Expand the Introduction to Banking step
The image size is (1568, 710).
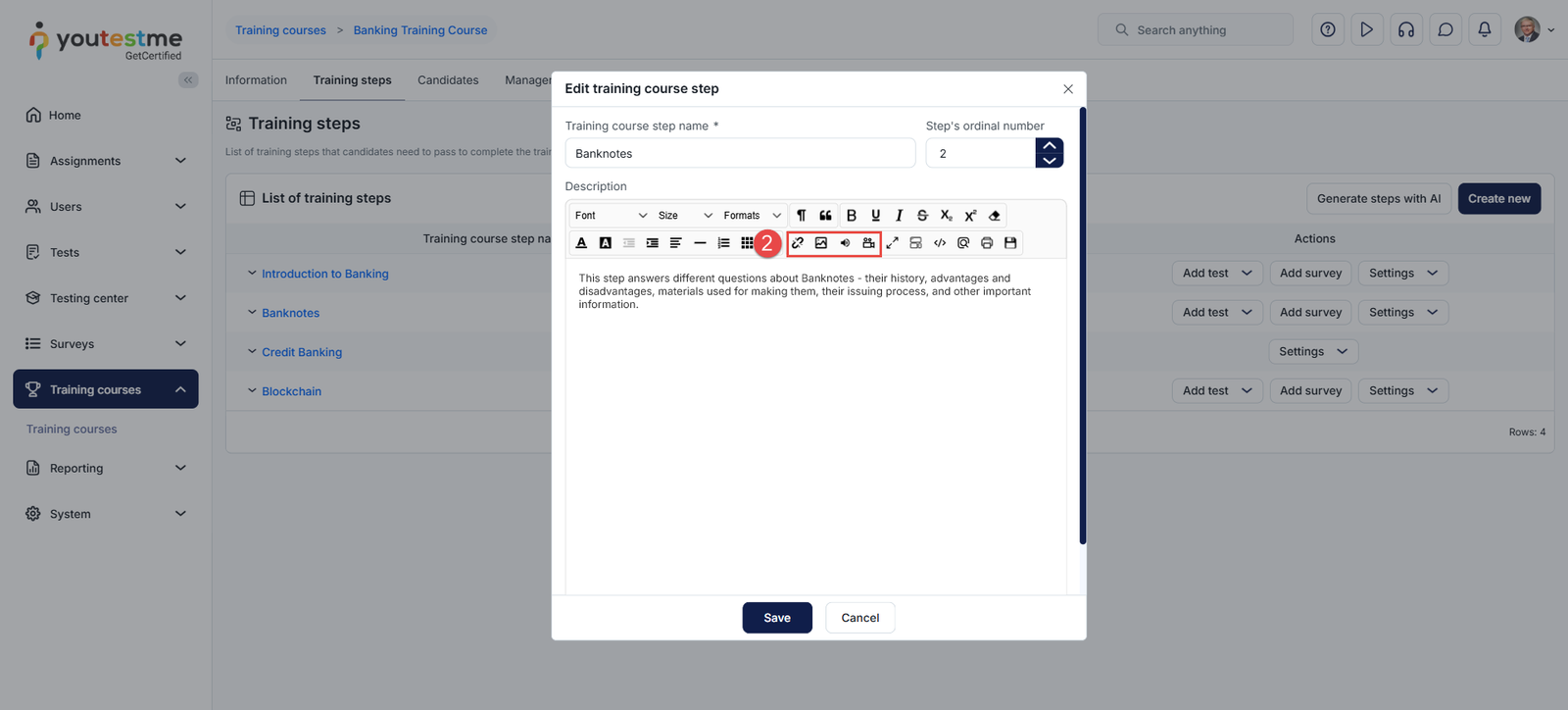pyautogui.click(x=252, y=274)
